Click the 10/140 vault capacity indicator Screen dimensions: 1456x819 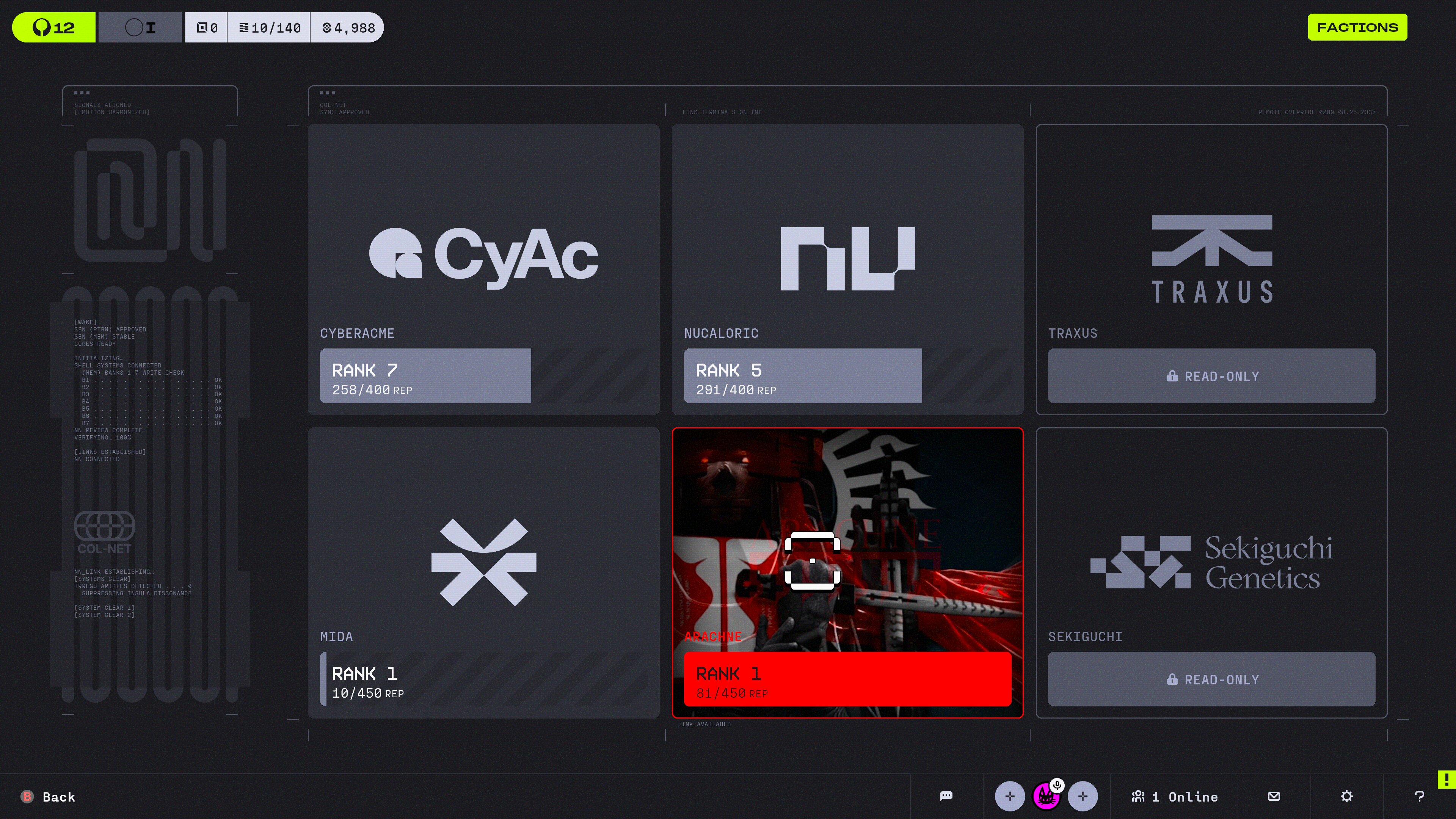coord(269,28)
